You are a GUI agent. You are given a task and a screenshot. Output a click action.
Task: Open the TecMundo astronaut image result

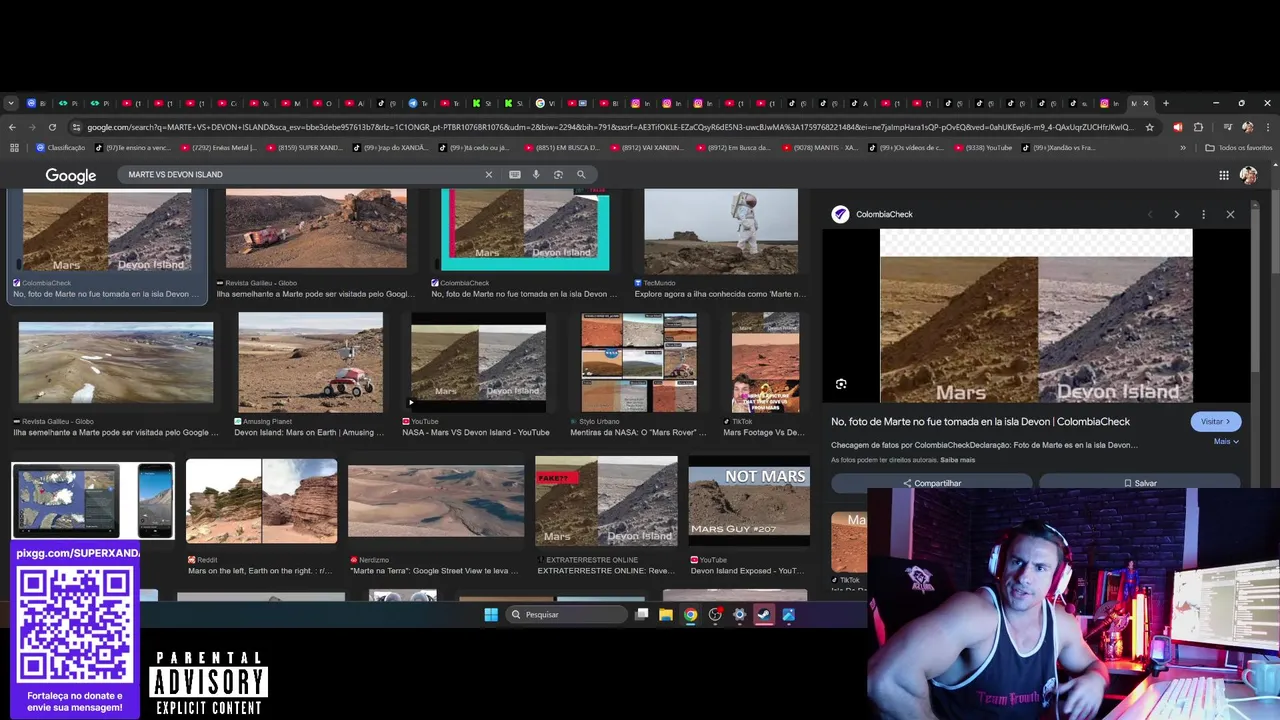tap(721, 231)
